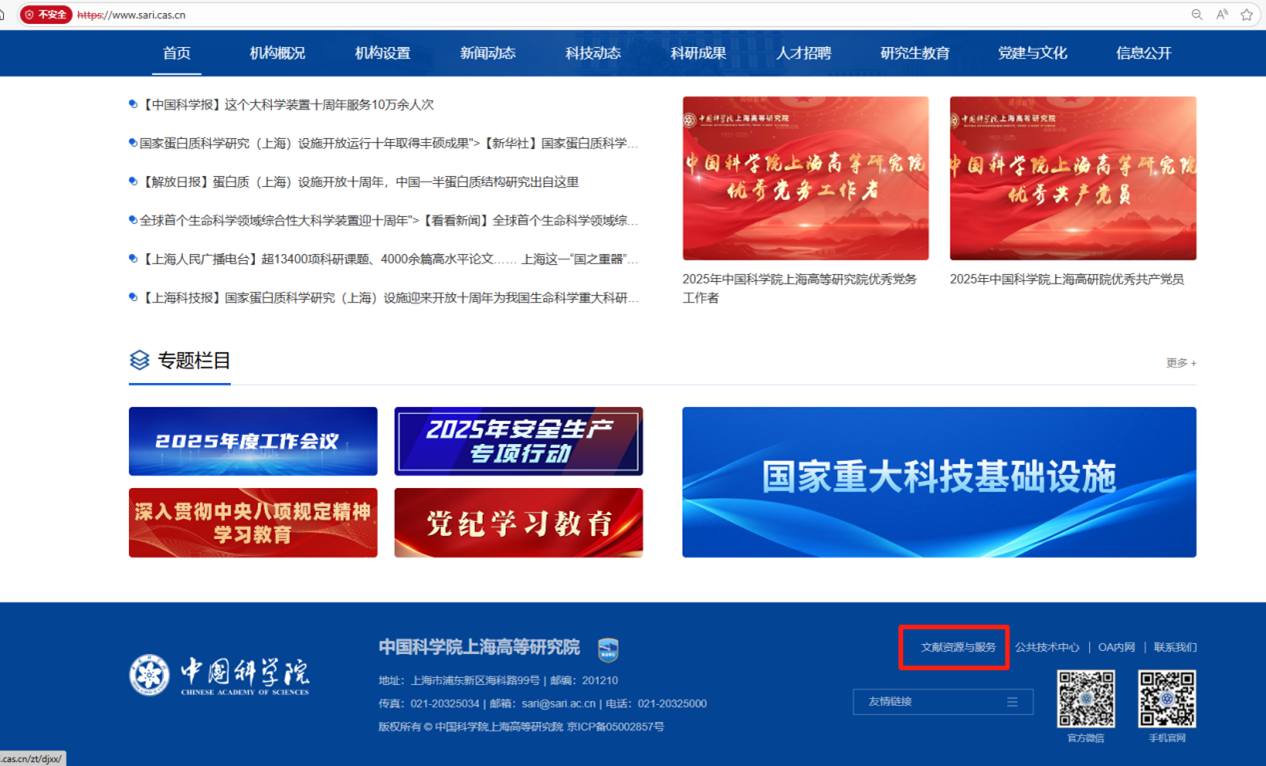Click the read aloud icon in address bar
Screen dimensions: 1266x766
(x=1222, y=15)
